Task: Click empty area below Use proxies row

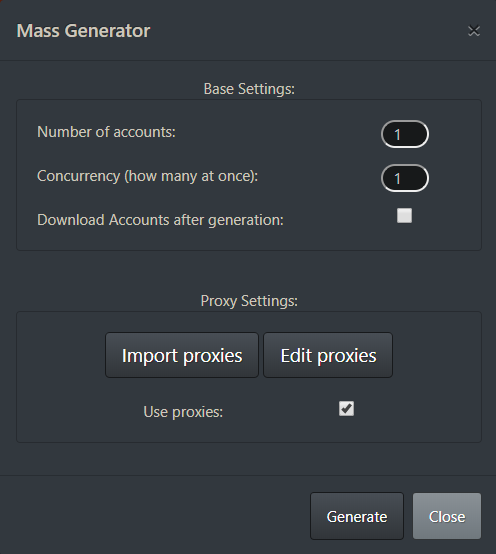Action: 249,432
